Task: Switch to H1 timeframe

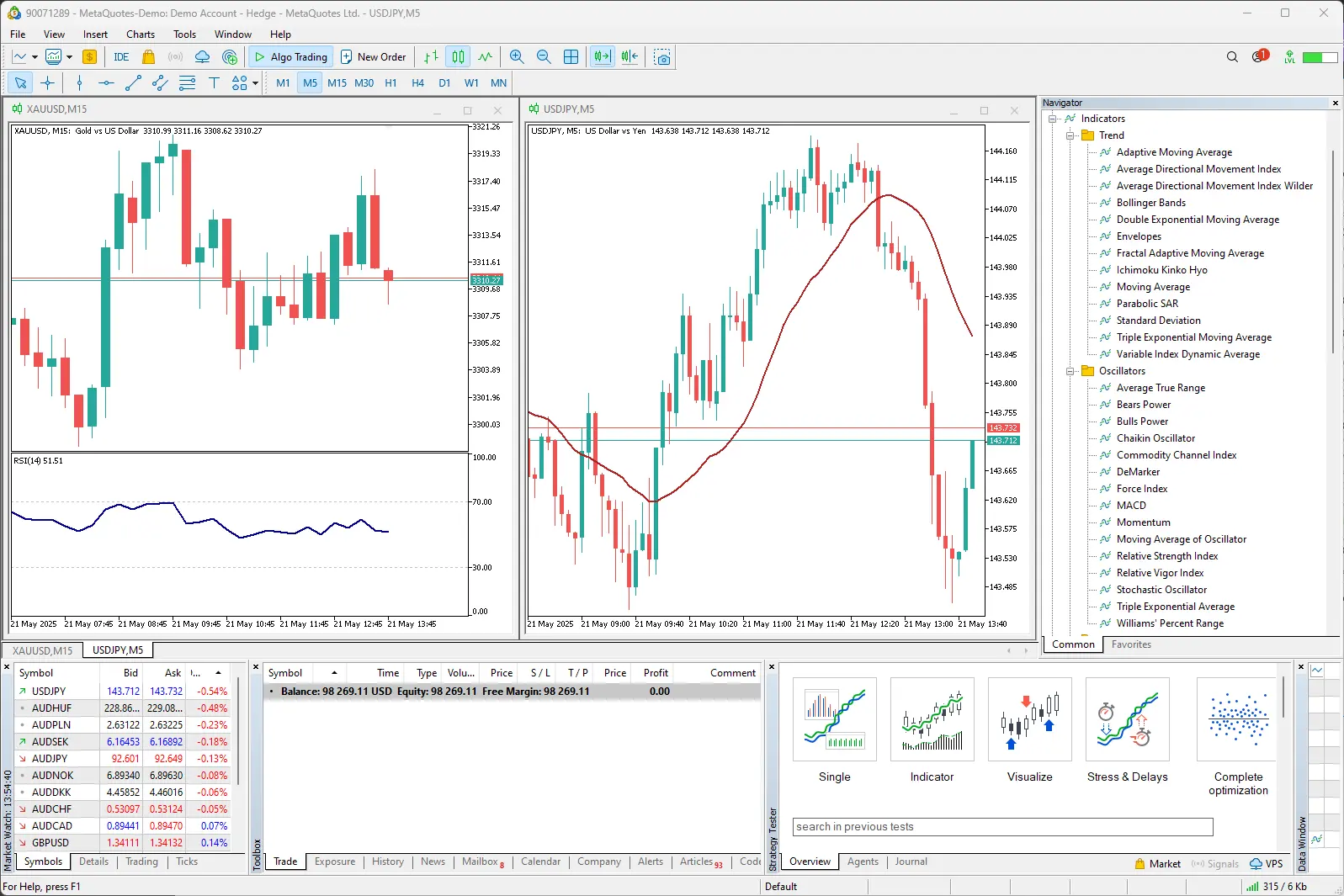Action: pyautogui.click(x=390, y=82)
